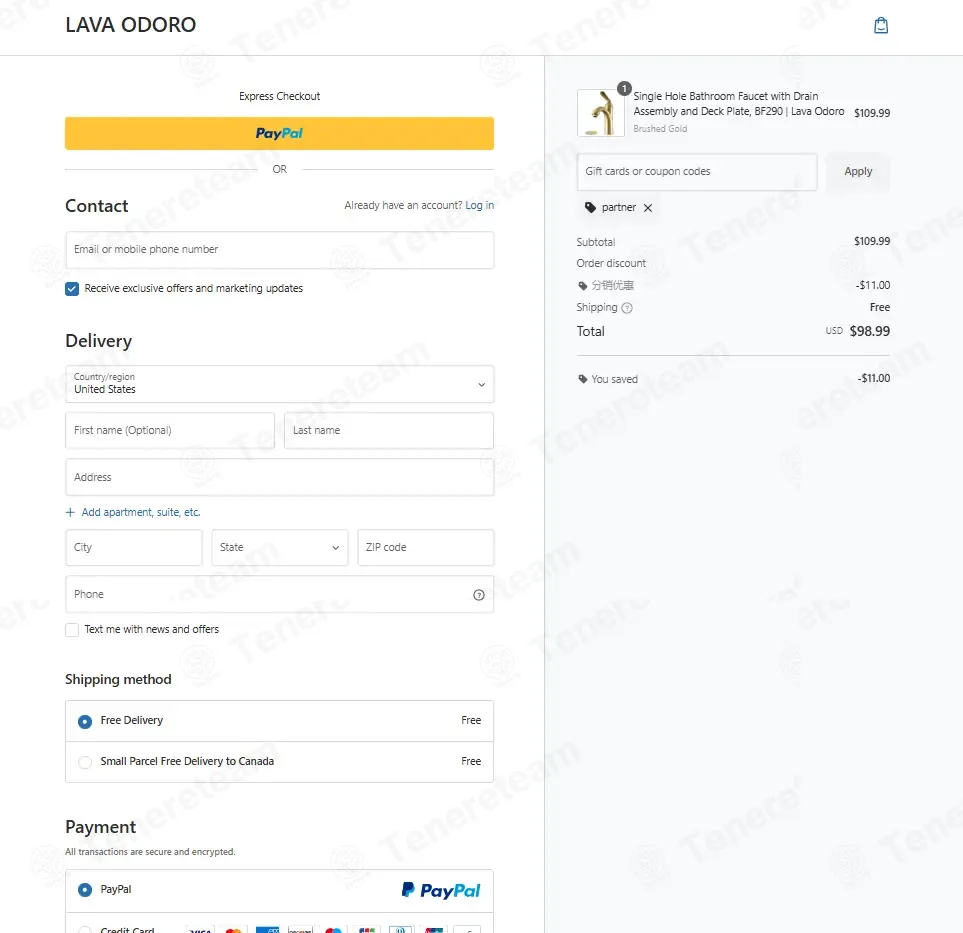Click the Shipping method heading
The image size is (963, 933).
[x=118, y=680]
